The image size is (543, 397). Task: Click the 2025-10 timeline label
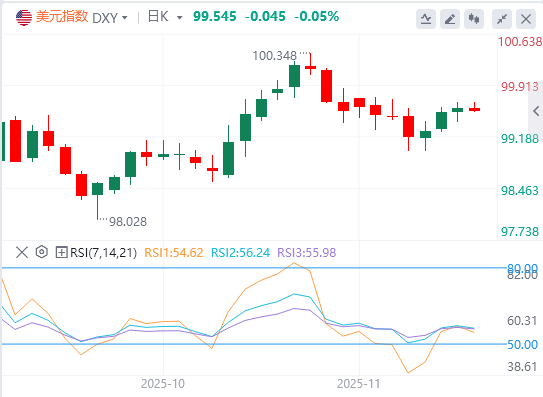pyautogui.click(x=163, y=384)
